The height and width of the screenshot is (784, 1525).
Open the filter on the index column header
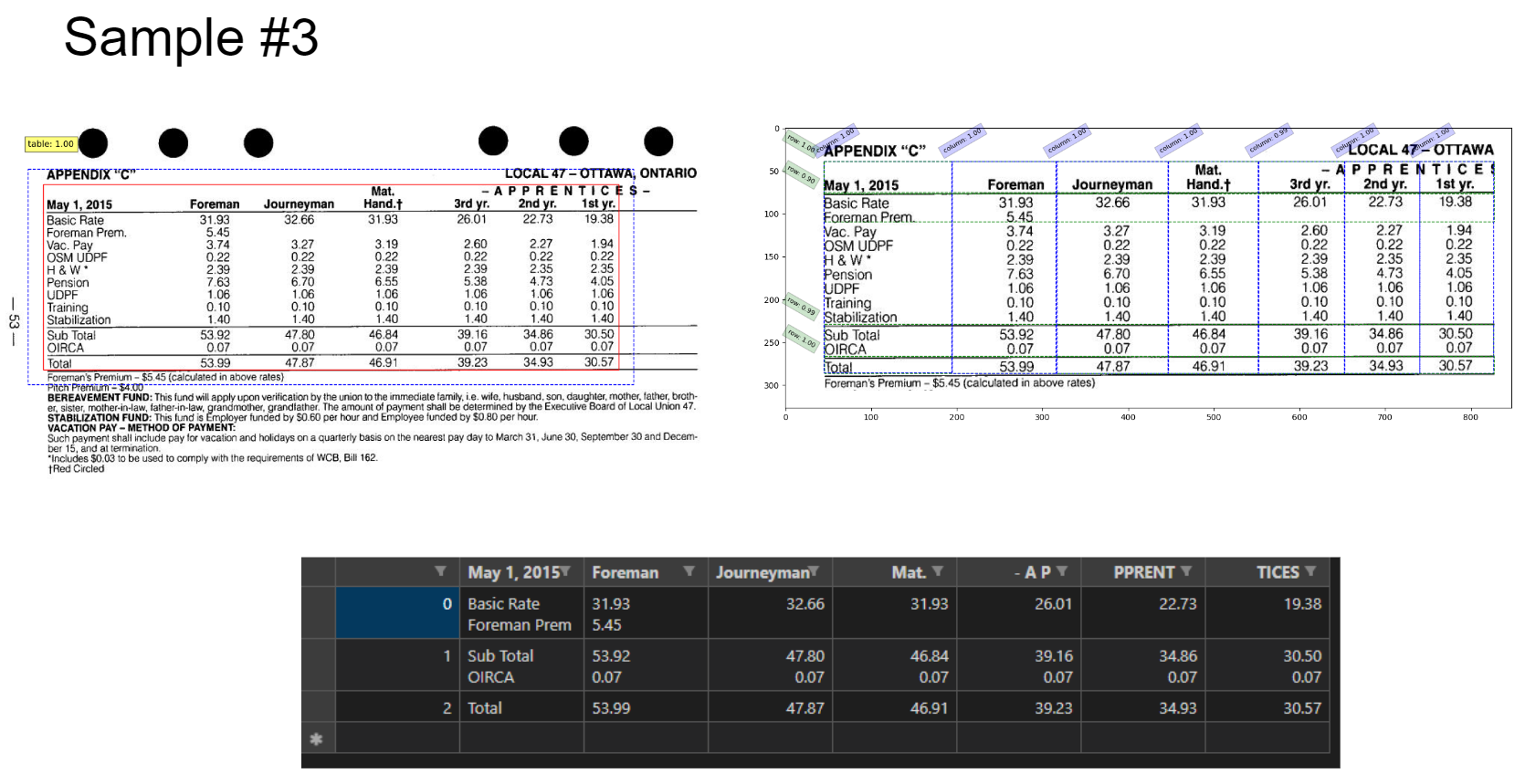[440, 571]
